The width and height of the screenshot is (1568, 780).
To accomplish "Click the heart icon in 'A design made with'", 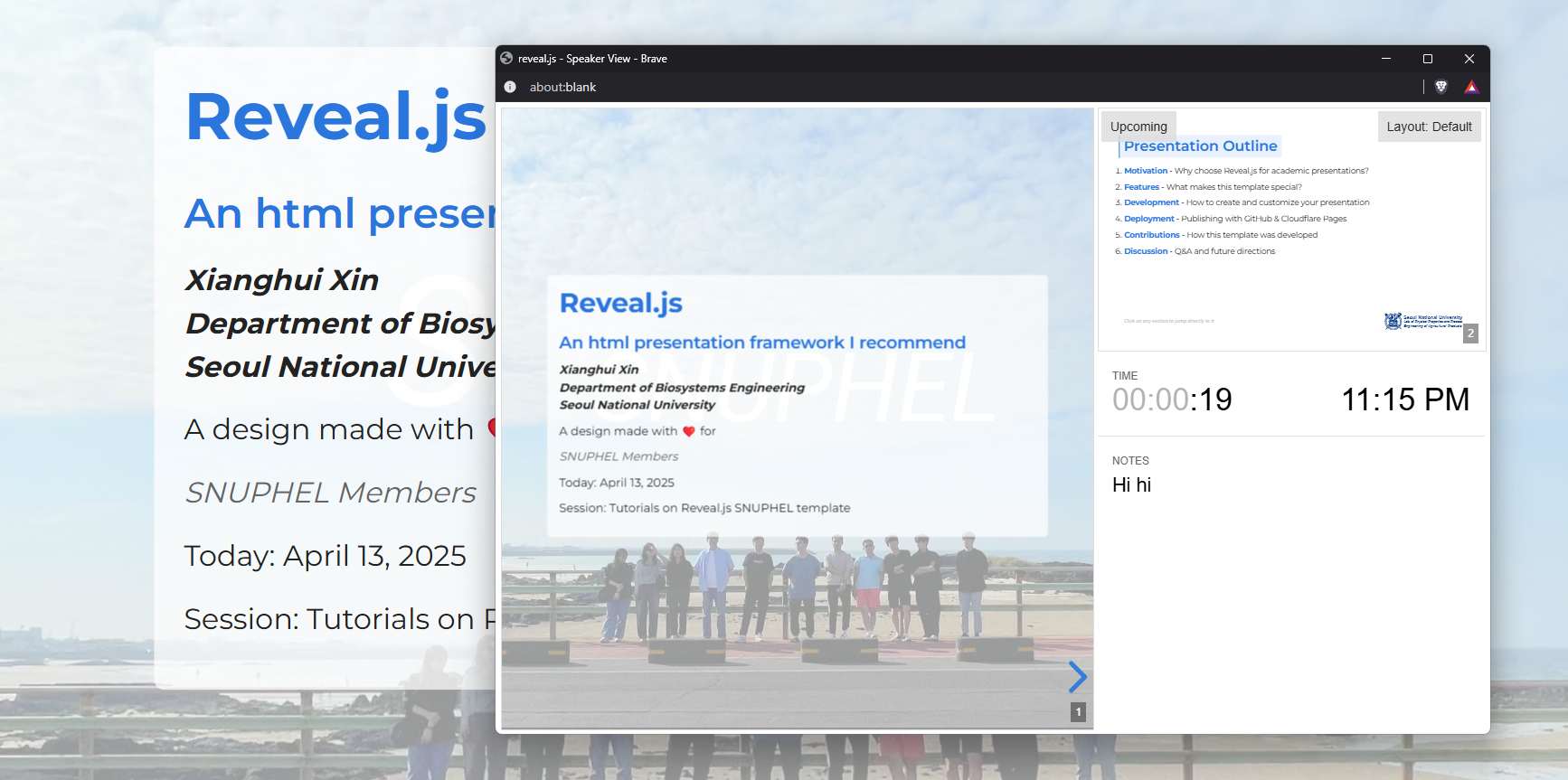I will point(689,431).
